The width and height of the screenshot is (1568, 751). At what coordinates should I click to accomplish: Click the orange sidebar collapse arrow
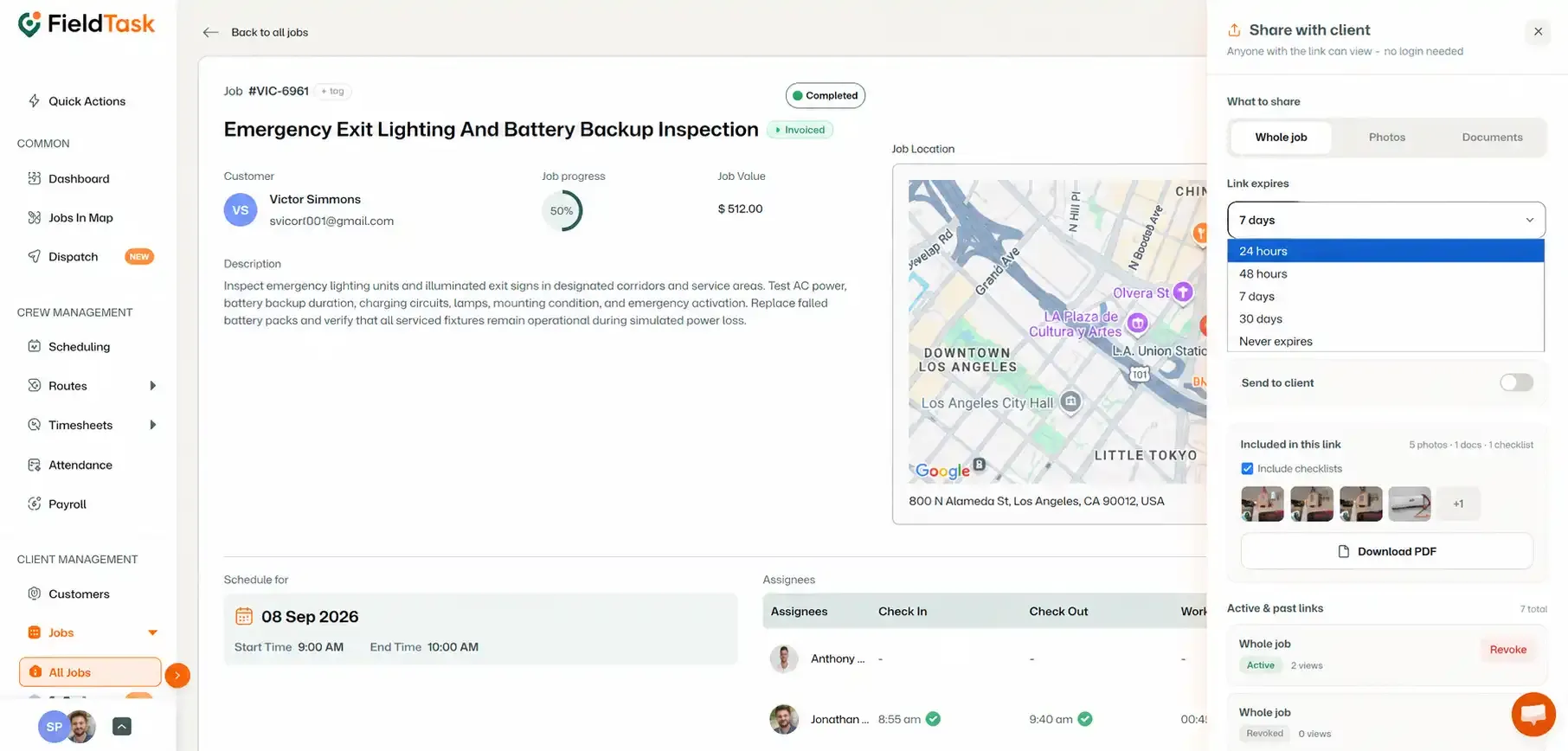177,675
